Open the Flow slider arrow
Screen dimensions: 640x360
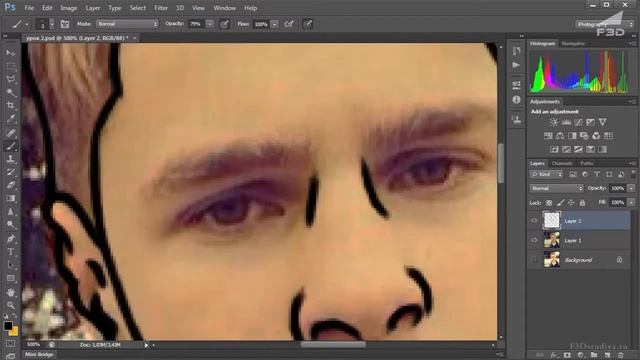point(275,24)
